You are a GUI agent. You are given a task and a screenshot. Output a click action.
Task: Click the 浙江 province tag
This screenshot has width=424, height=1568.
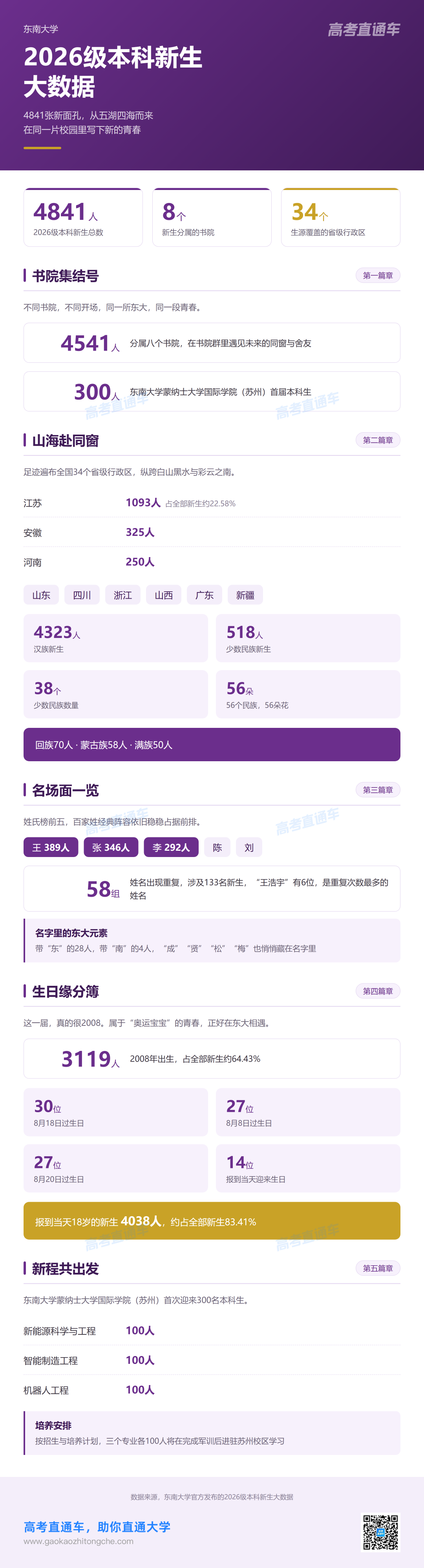point(123,595)
